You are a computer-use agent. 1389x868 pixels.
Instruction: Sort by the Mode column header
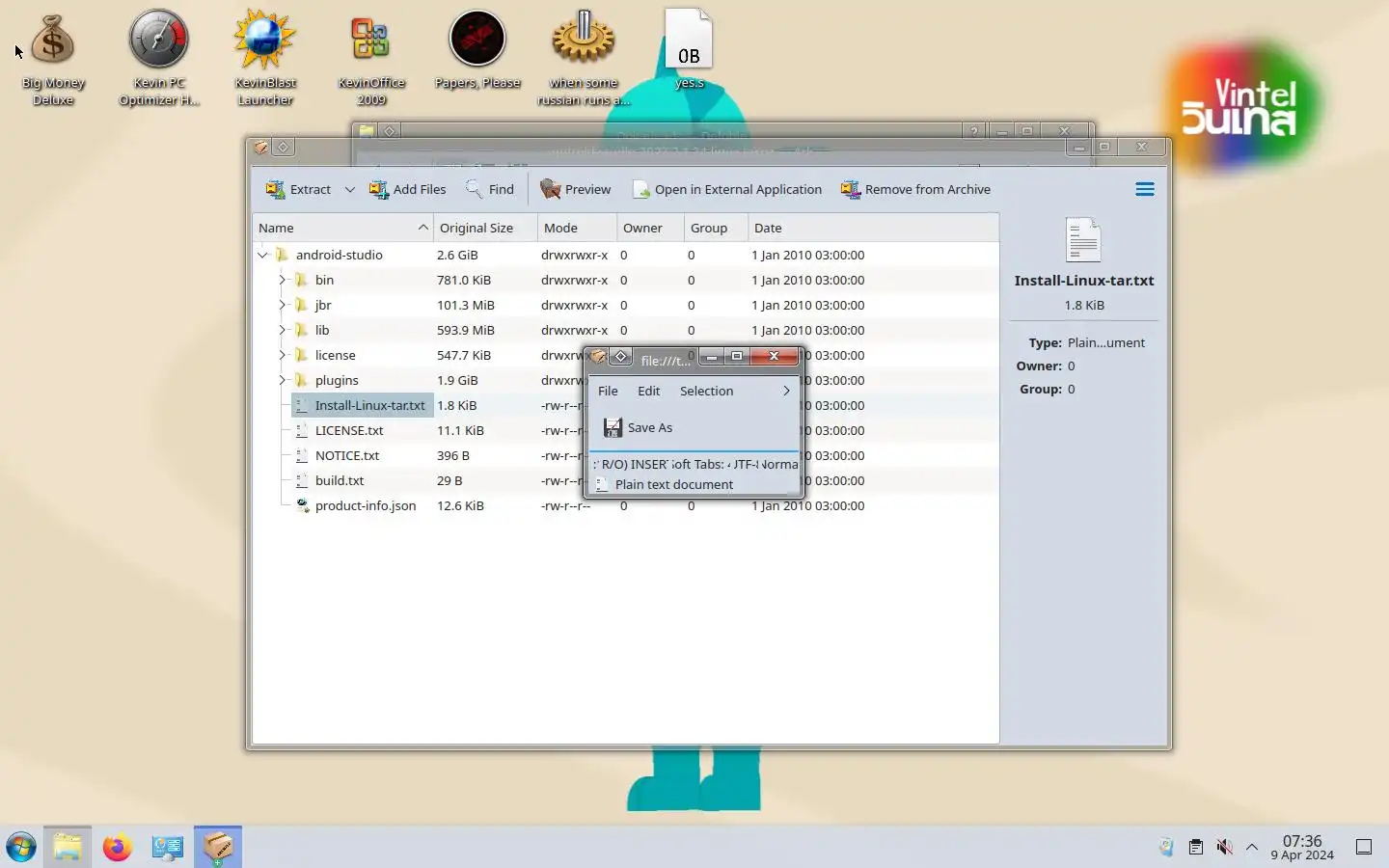click(x=577, y=228)
